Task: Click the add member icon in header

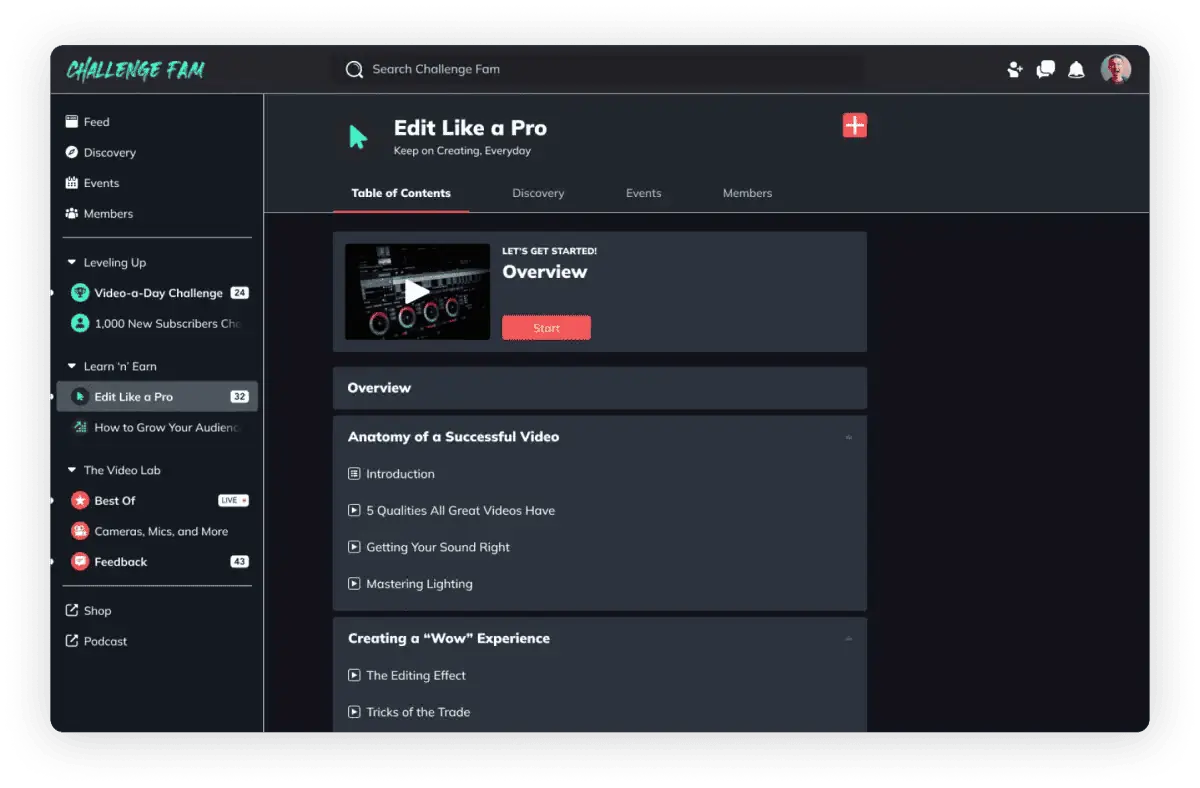Action: [x=1015, y=69]
